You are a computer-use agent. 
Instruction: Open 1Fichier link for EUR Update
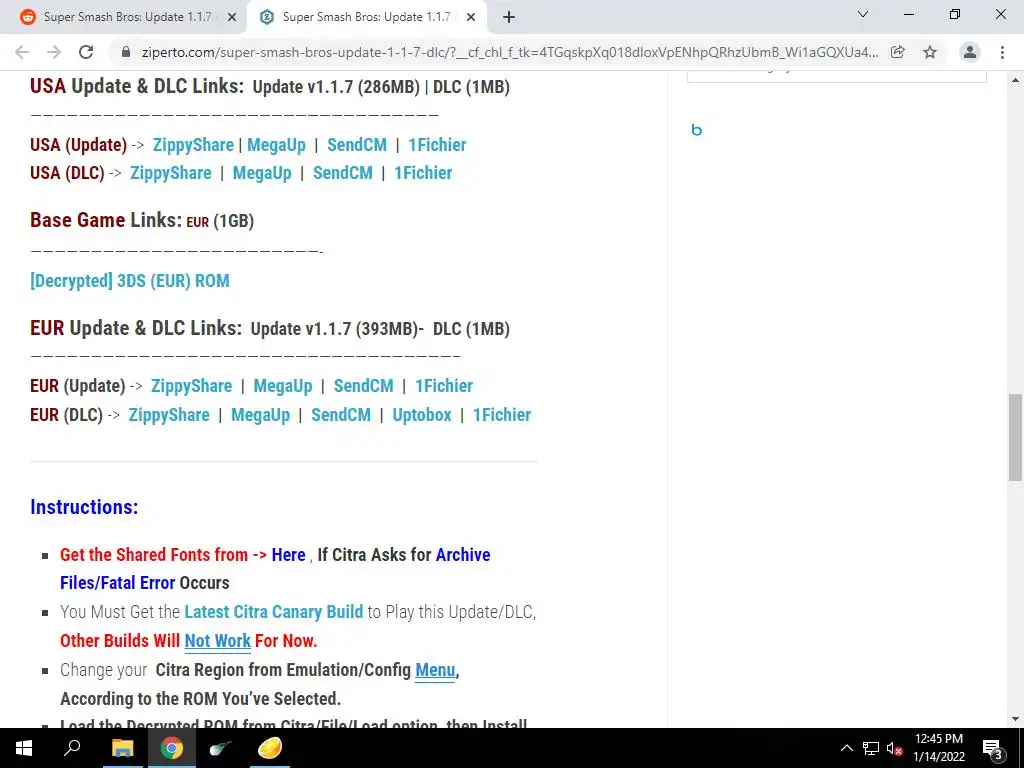point(444,386)
